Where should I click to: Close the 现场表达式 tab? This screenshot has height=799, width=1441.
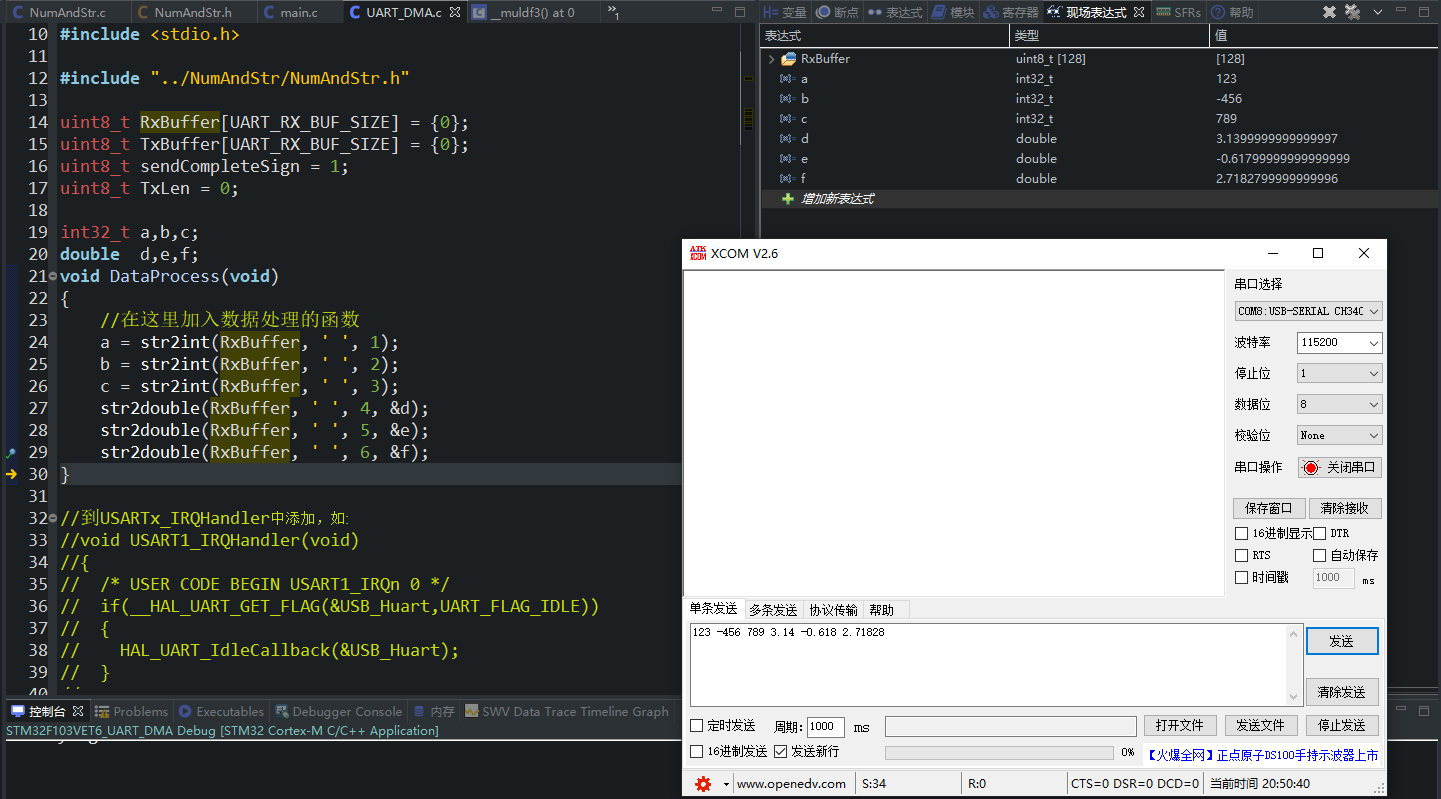coord(1139,13)
